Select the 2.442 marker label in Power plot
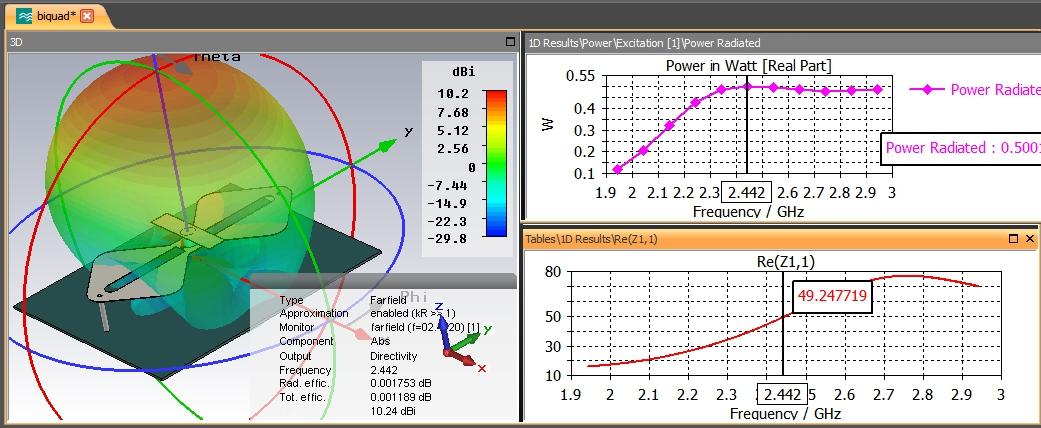 click(x=747, y=192)
